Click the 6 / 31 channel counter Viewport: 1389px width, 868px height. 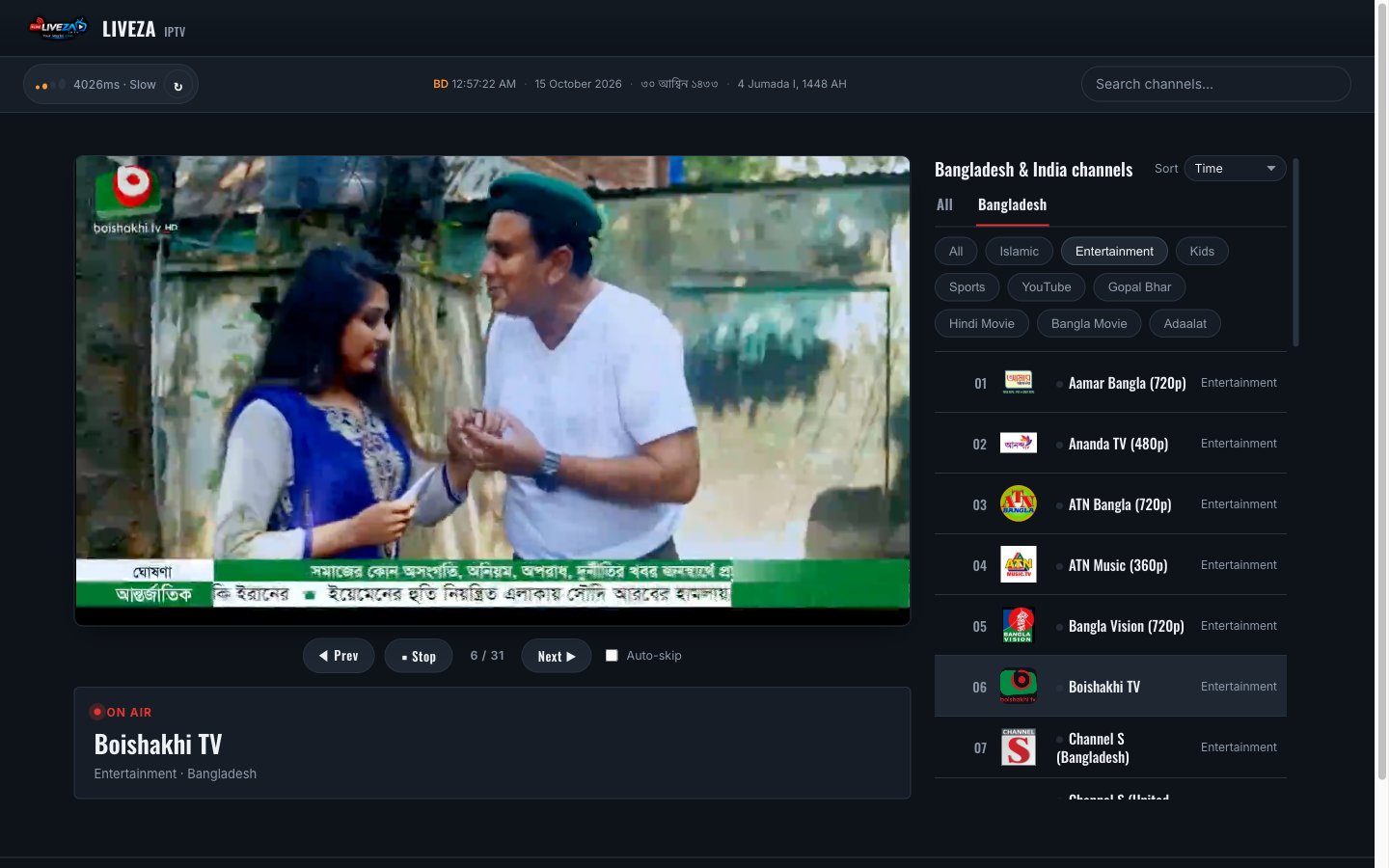[x=487, y=656]
